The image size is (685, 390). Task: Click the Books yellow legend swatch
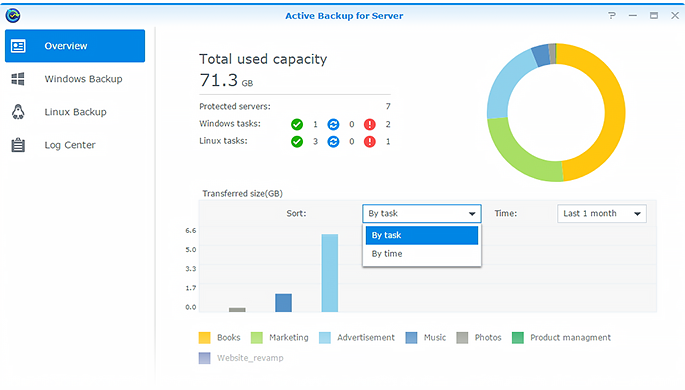204,338
